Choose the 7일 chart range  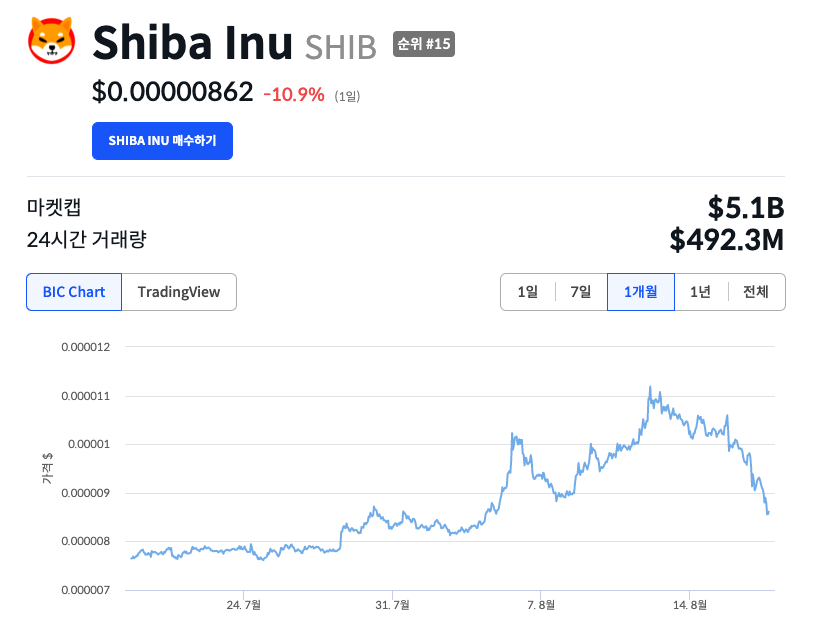(580, 292)
